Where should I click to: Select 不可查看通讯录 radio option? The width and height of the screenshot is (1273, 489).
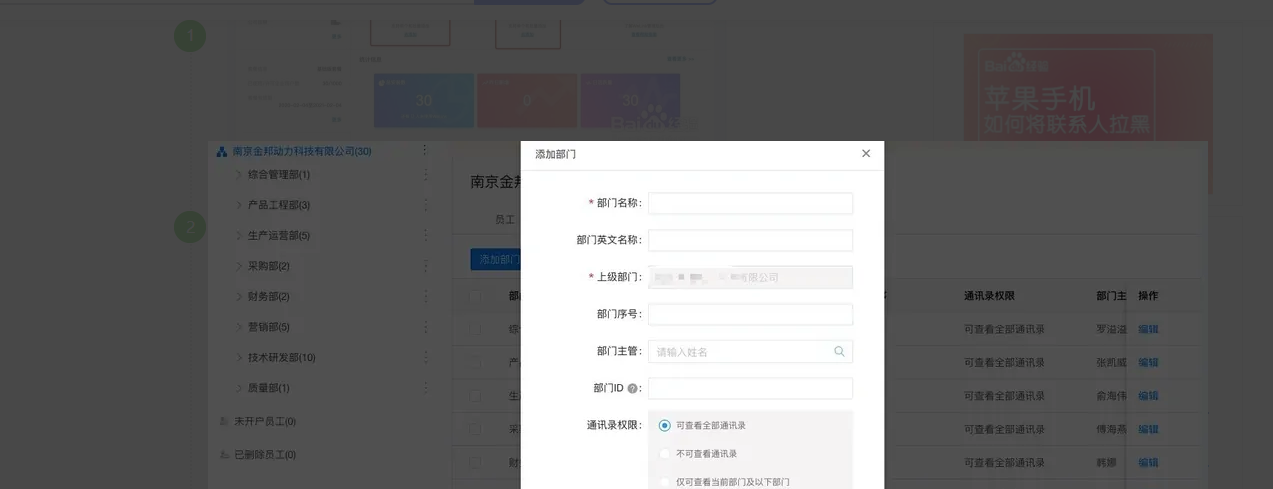tap(665, 453)
